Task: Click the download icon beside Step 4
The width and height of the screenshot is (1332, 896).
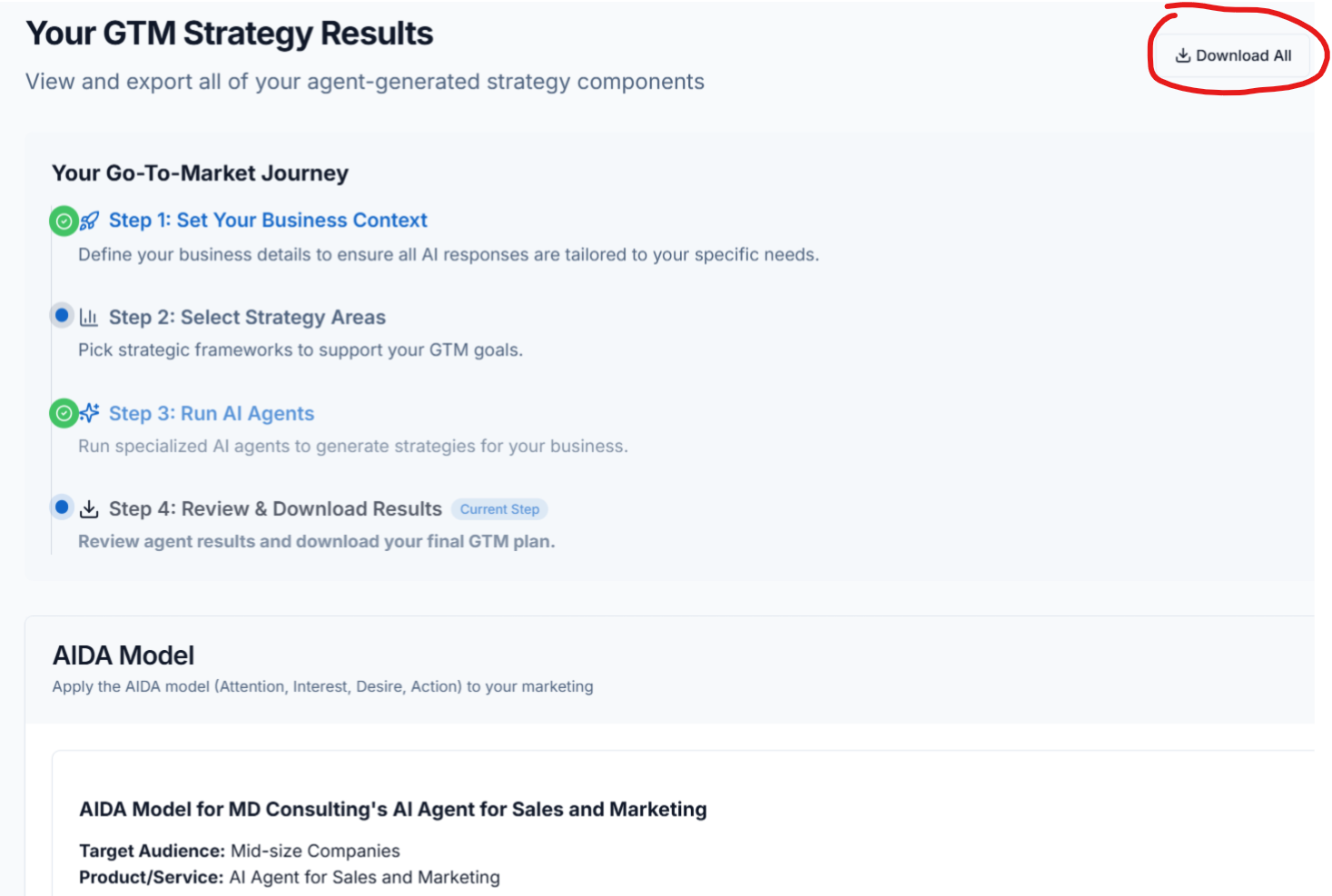Action: point(89,509)
